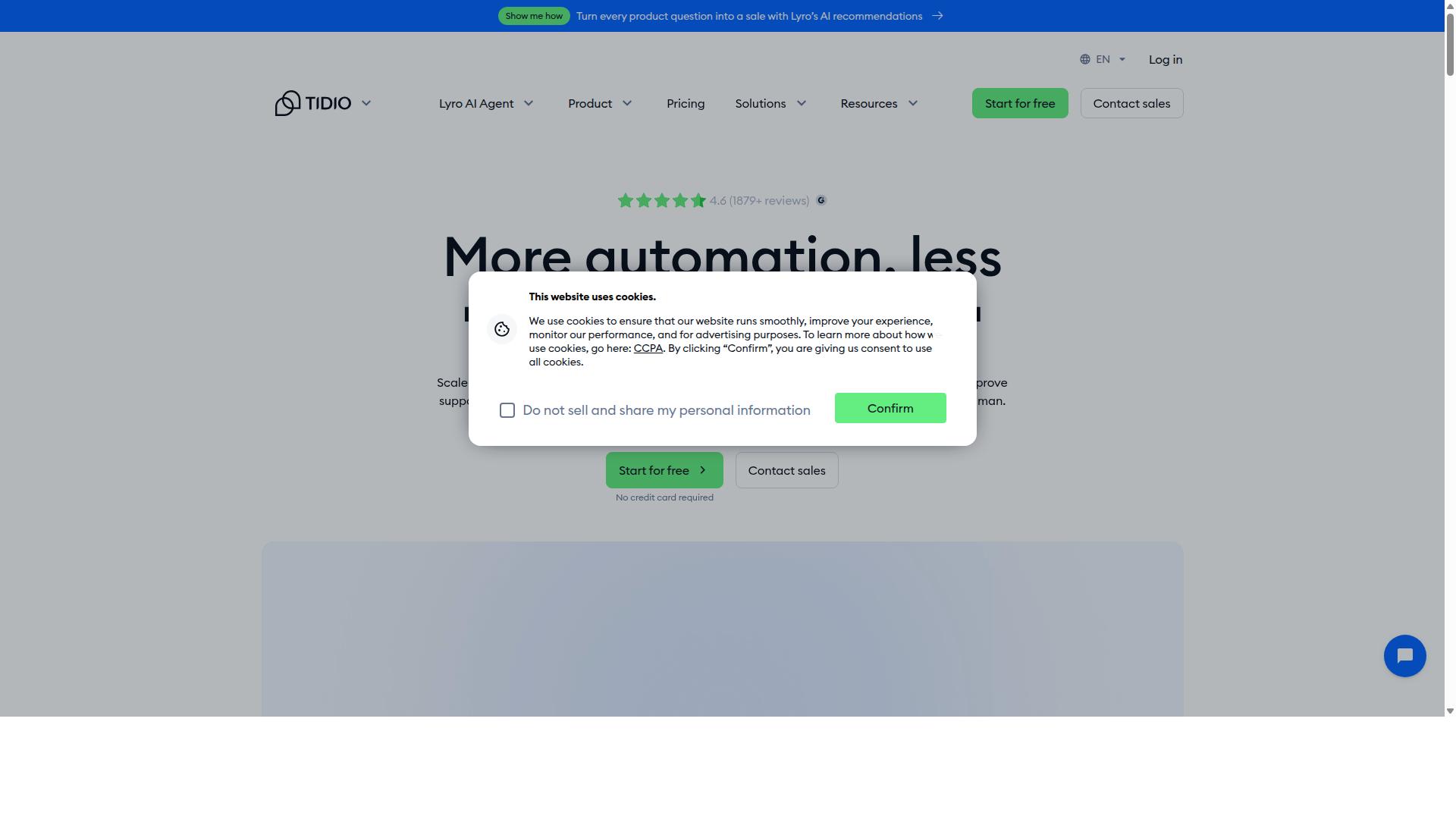Click header 'Start for free' button
This screenshot has width=1456, height=819.
pos(1020,103)
